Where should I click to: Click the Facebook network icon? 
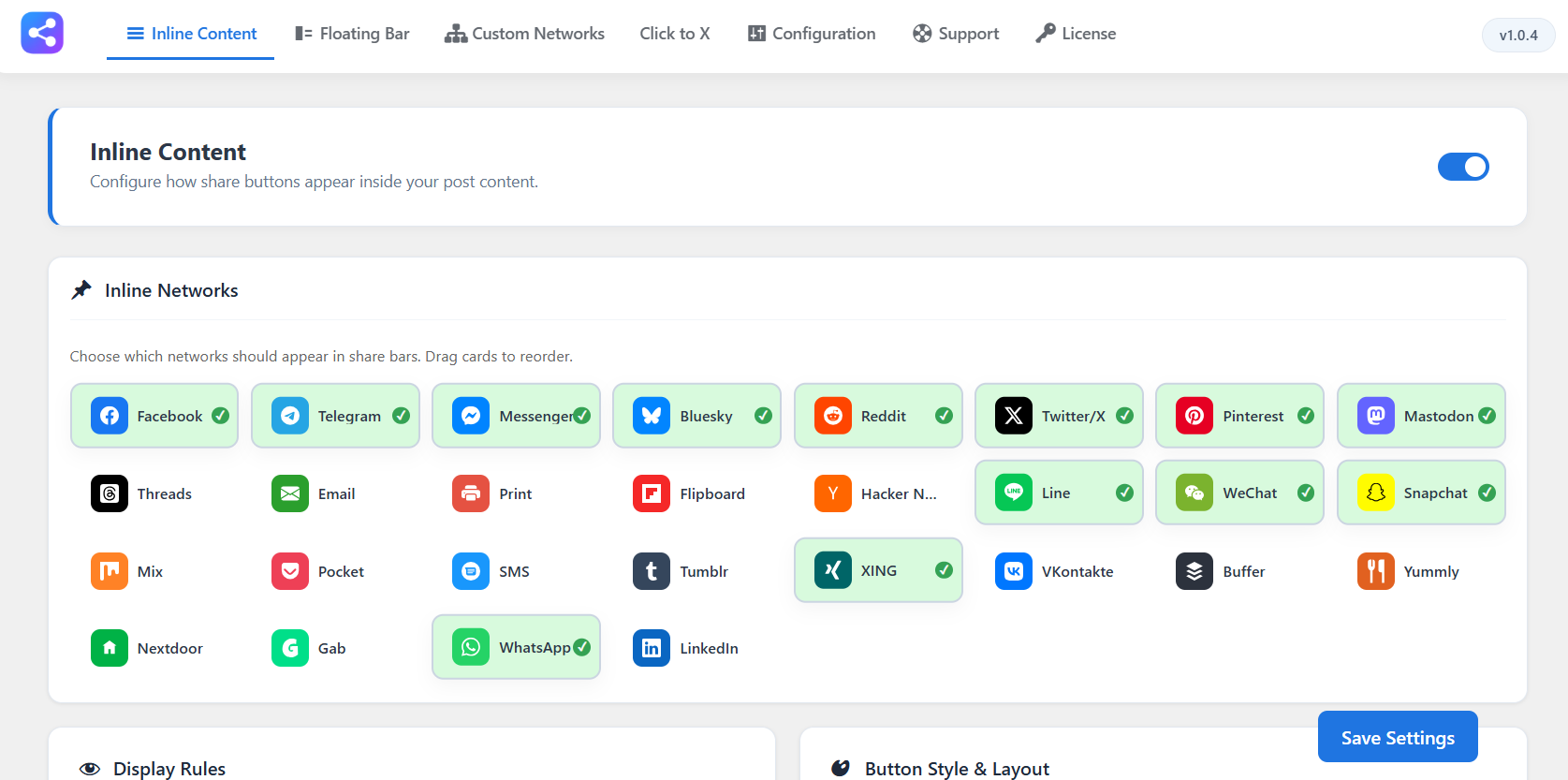(110, 416)
